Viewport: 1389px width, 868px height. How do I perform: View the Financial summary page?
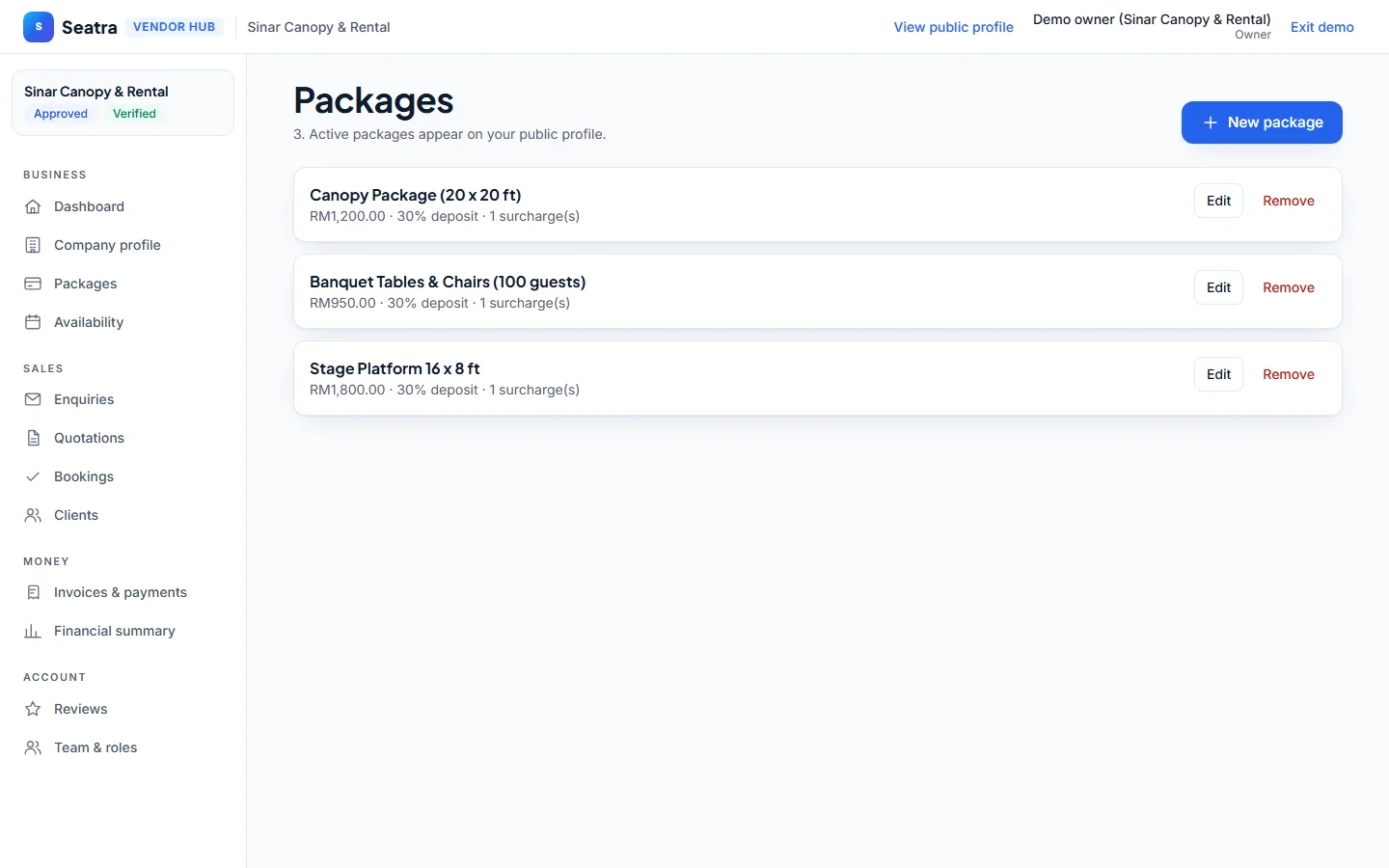(x=123, y=631)
